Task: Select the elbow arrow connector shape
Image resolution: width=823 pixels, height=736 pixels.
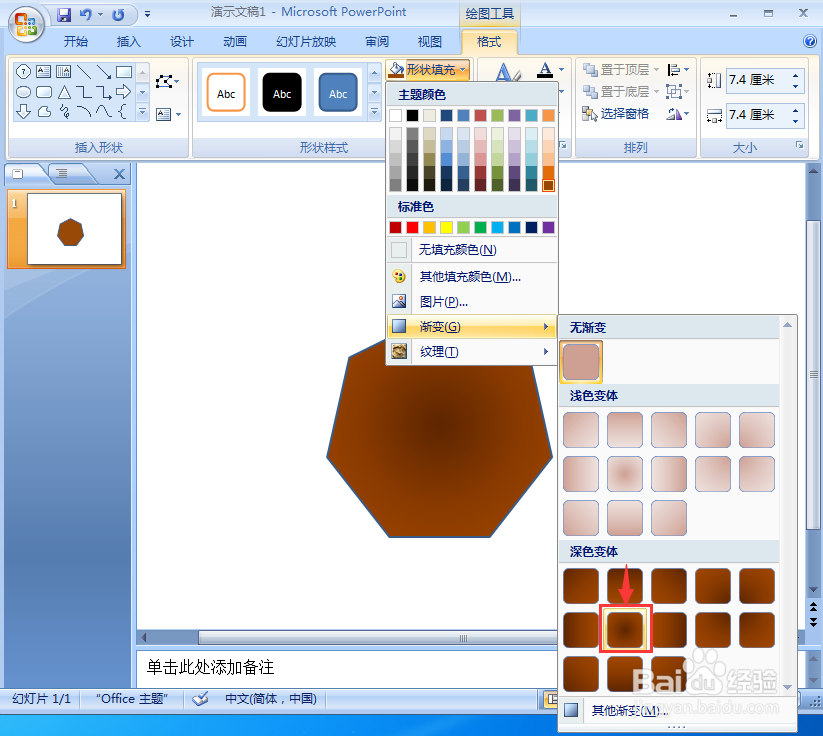Action: coord(104,92)
